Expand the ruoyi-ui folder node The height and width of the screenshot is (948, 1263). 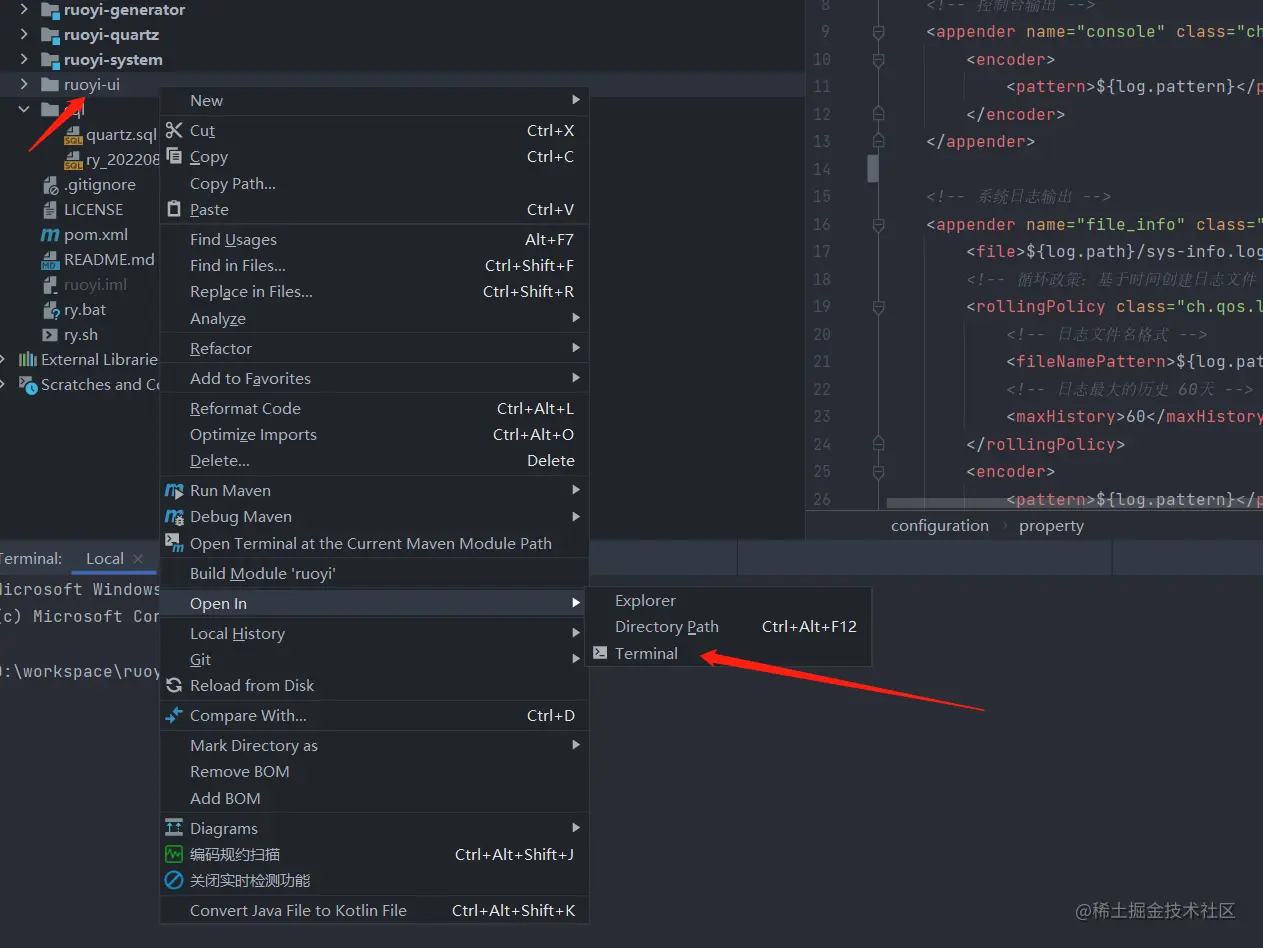(24, 85)
